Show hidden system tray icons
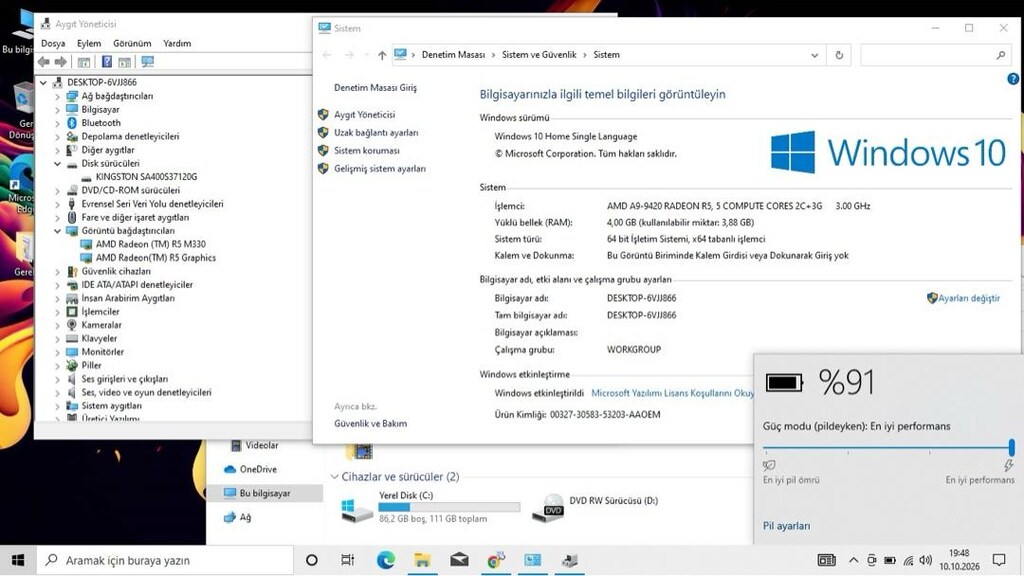1024x576 pixels. pos(853,560)
